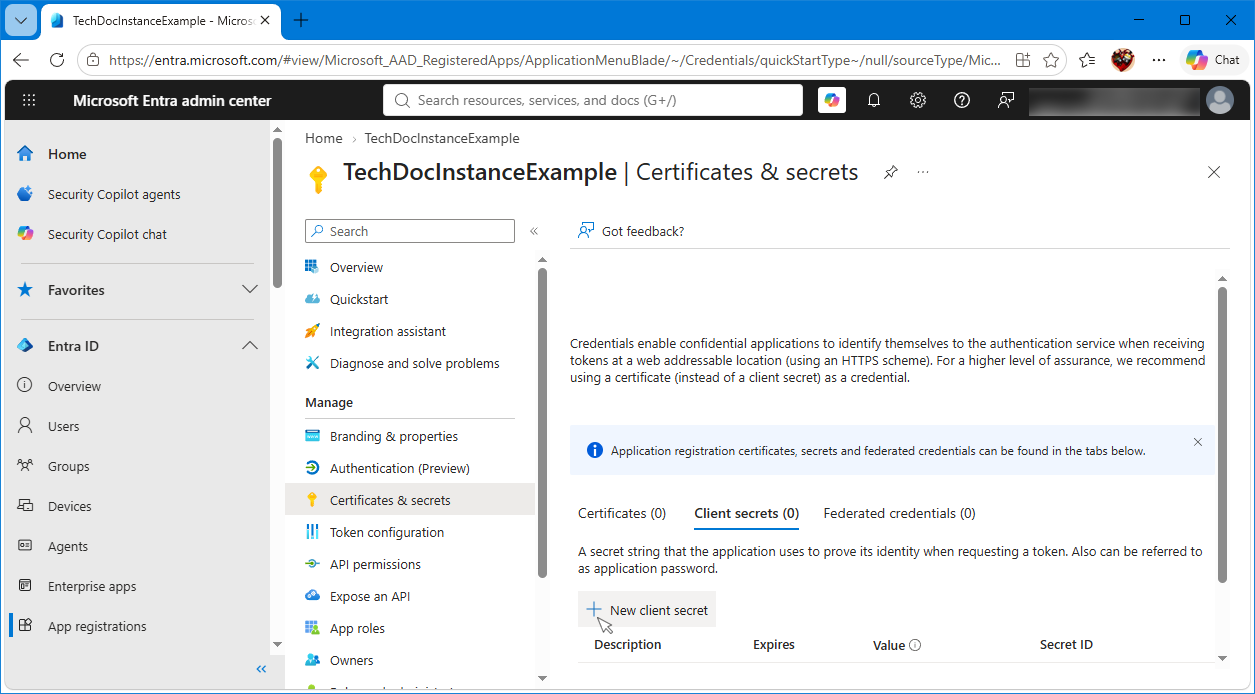The image size is (1255, 694).
Task: Open the help question mark icon
Action: pyautogui.click(x=962, y=100)
